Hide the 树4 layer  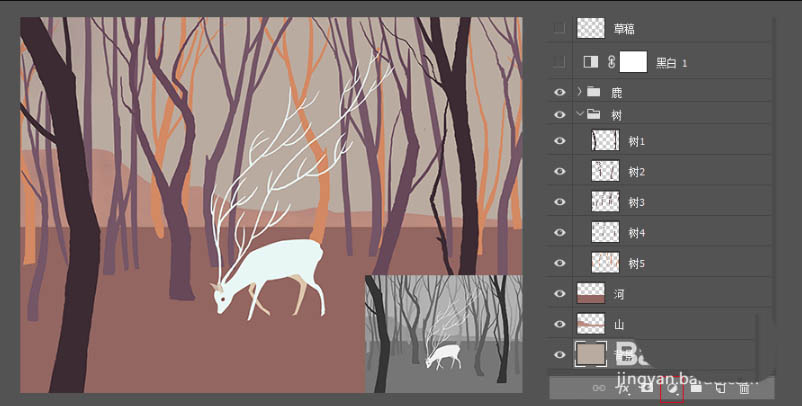tap(560, 232)
